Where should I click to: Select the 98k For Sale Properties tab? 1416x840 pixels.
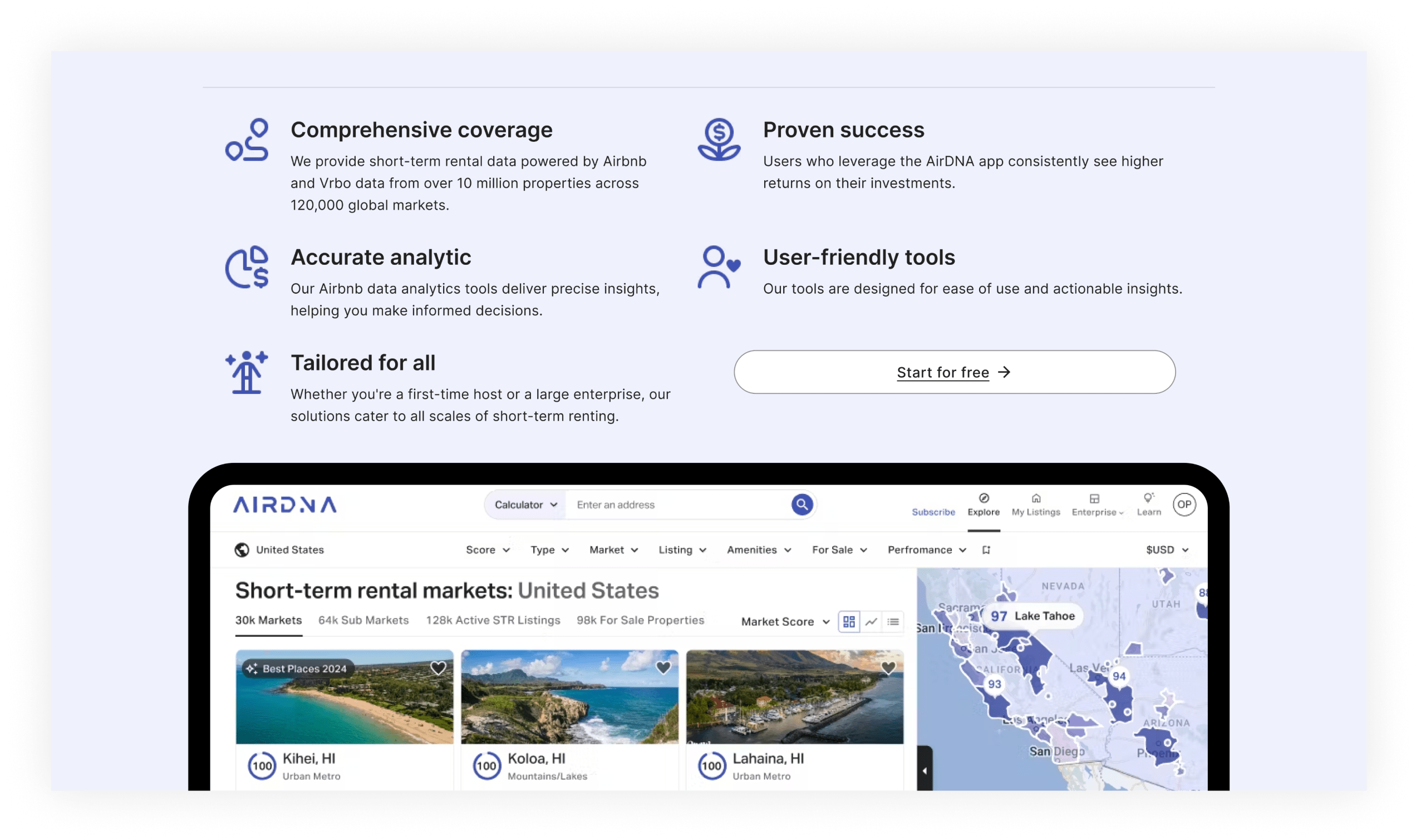click(640, 620)
